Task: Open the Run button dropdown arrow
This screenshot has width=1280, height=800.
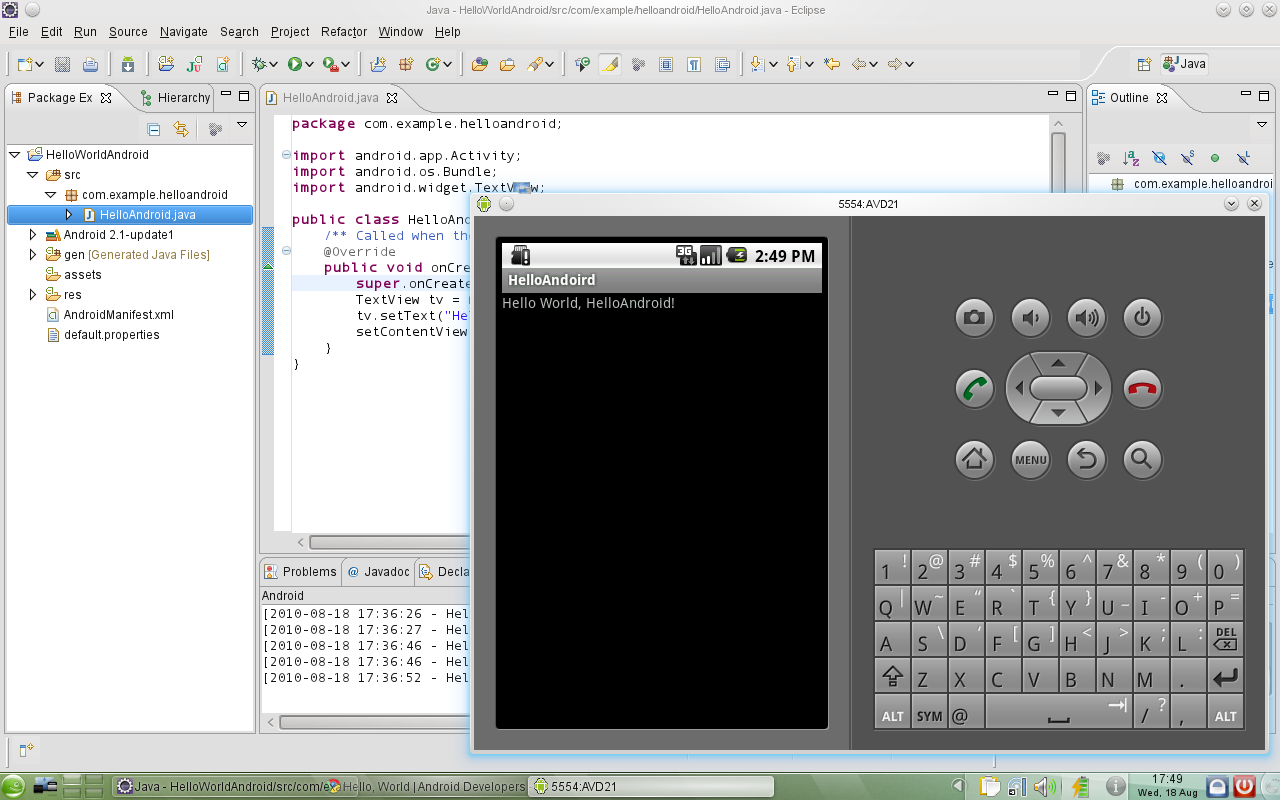Action: click(311, 64)
